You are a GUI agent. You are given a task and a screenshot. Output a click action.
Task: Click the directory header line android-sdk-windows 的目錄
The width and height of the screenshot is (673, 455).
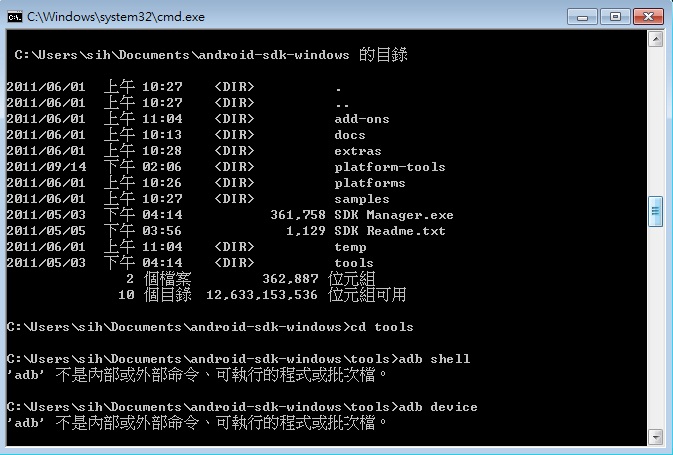click(210, 55)
